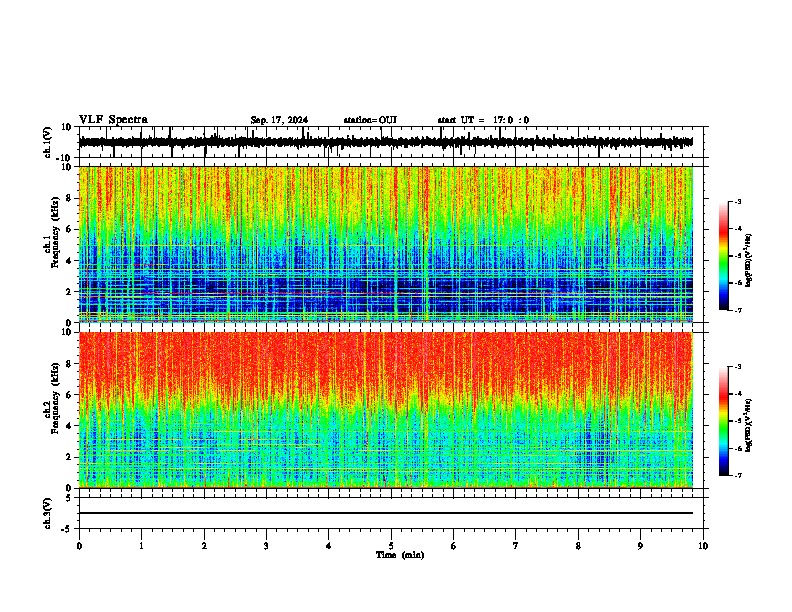Click the ch.1 'Frequency (kHz)' axis label
This screenshot has width=792, height=612.
pyautogui.click(x=54, y=232)
